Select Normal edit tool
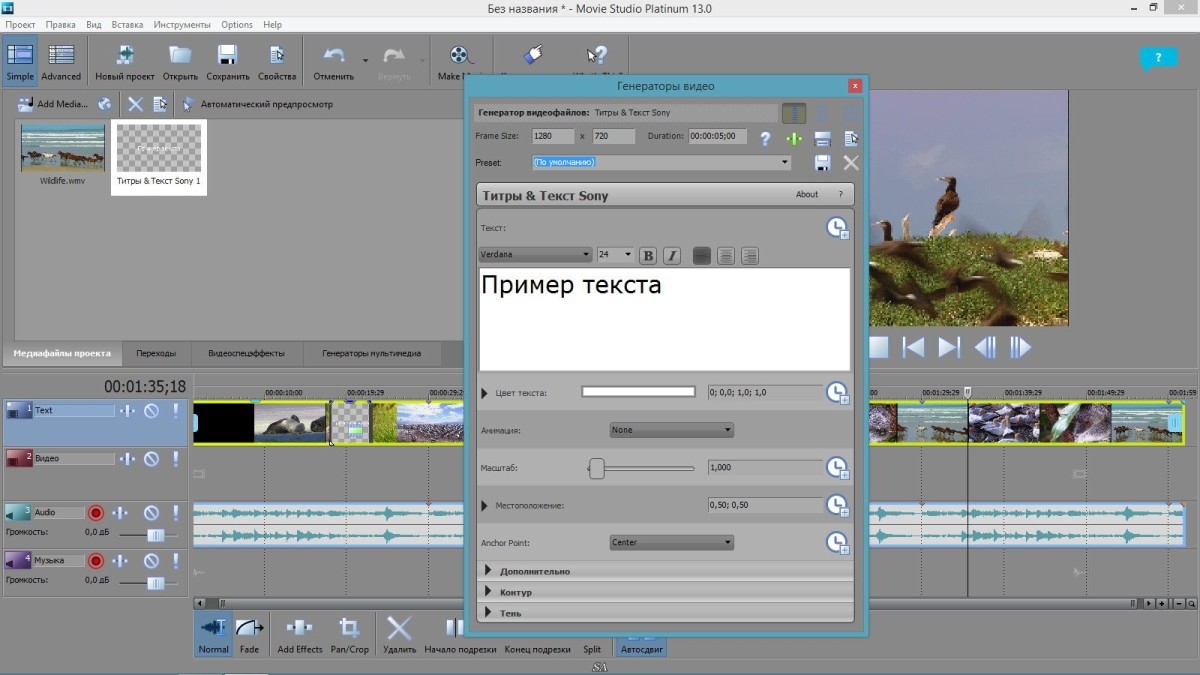Viewport: 1200px width, 675px height. tap(213, 635)
